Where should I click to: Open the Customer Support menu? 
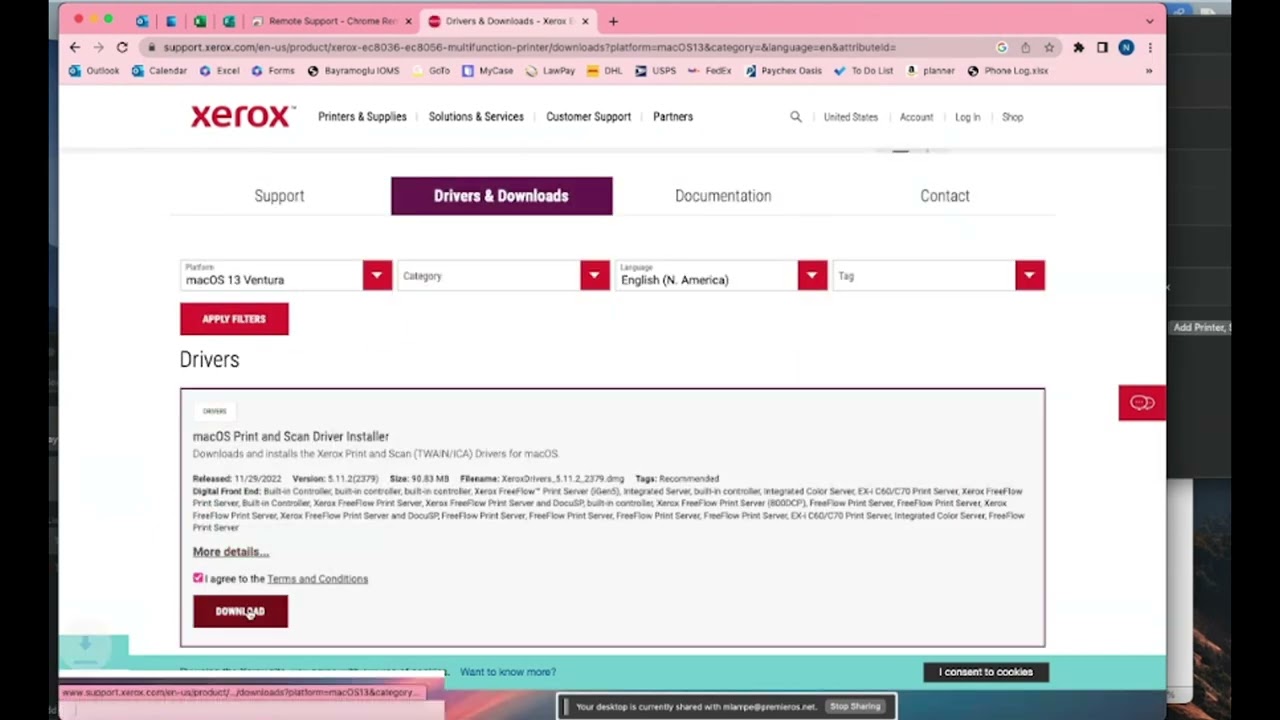coord(588,117)
